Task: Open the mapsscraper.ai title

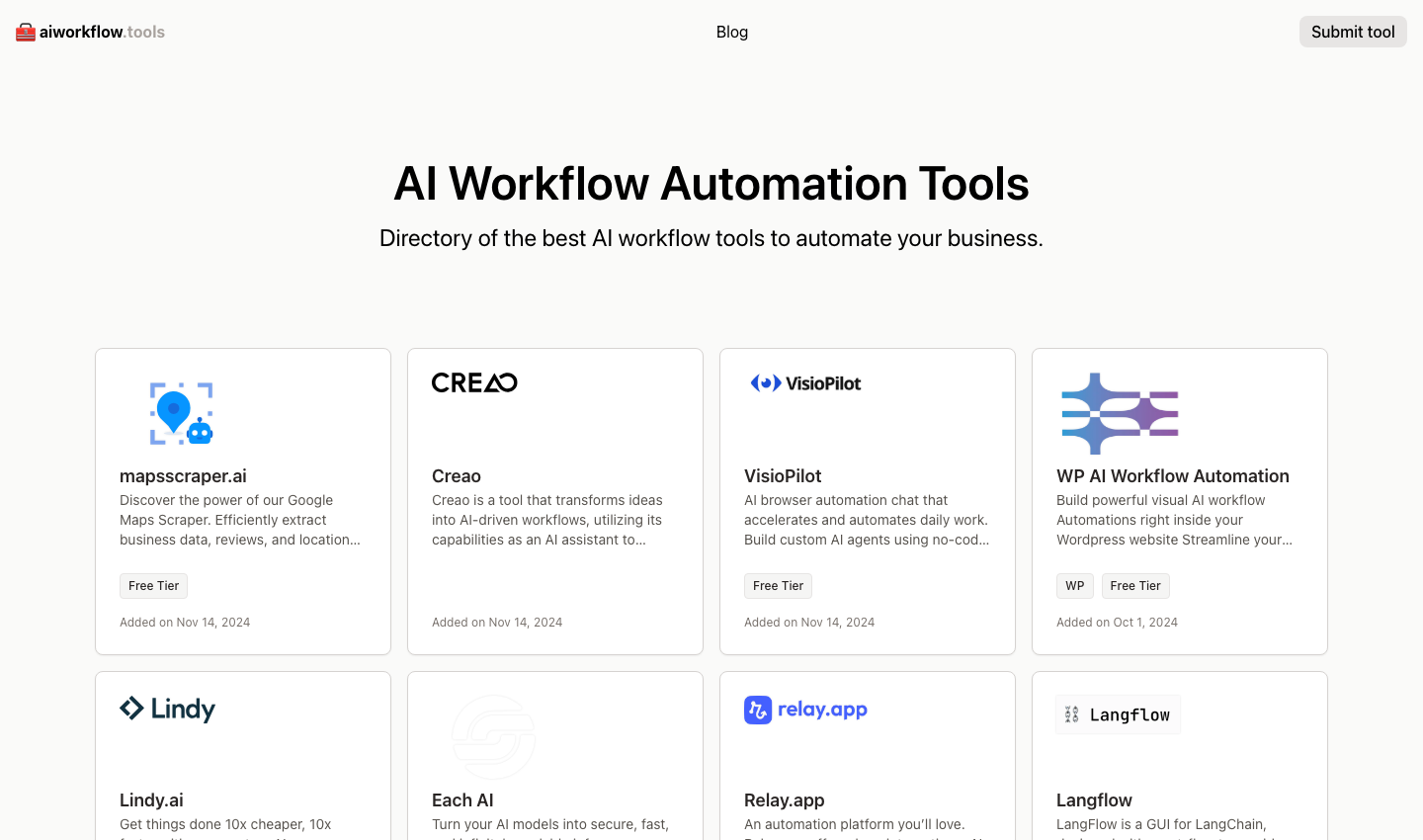Action: tap(183, 476)
